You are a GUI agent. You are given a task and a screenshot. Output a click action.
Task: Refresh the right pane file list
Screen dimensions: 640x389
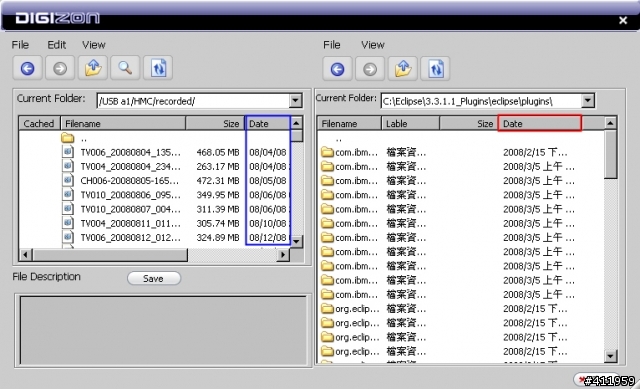436,69
